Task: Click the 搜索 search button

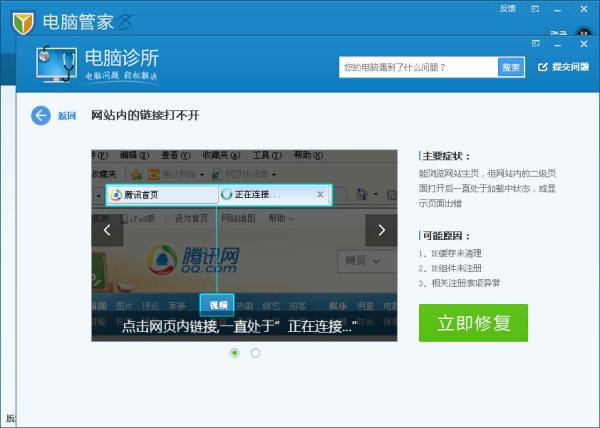Action: [511, 67]
